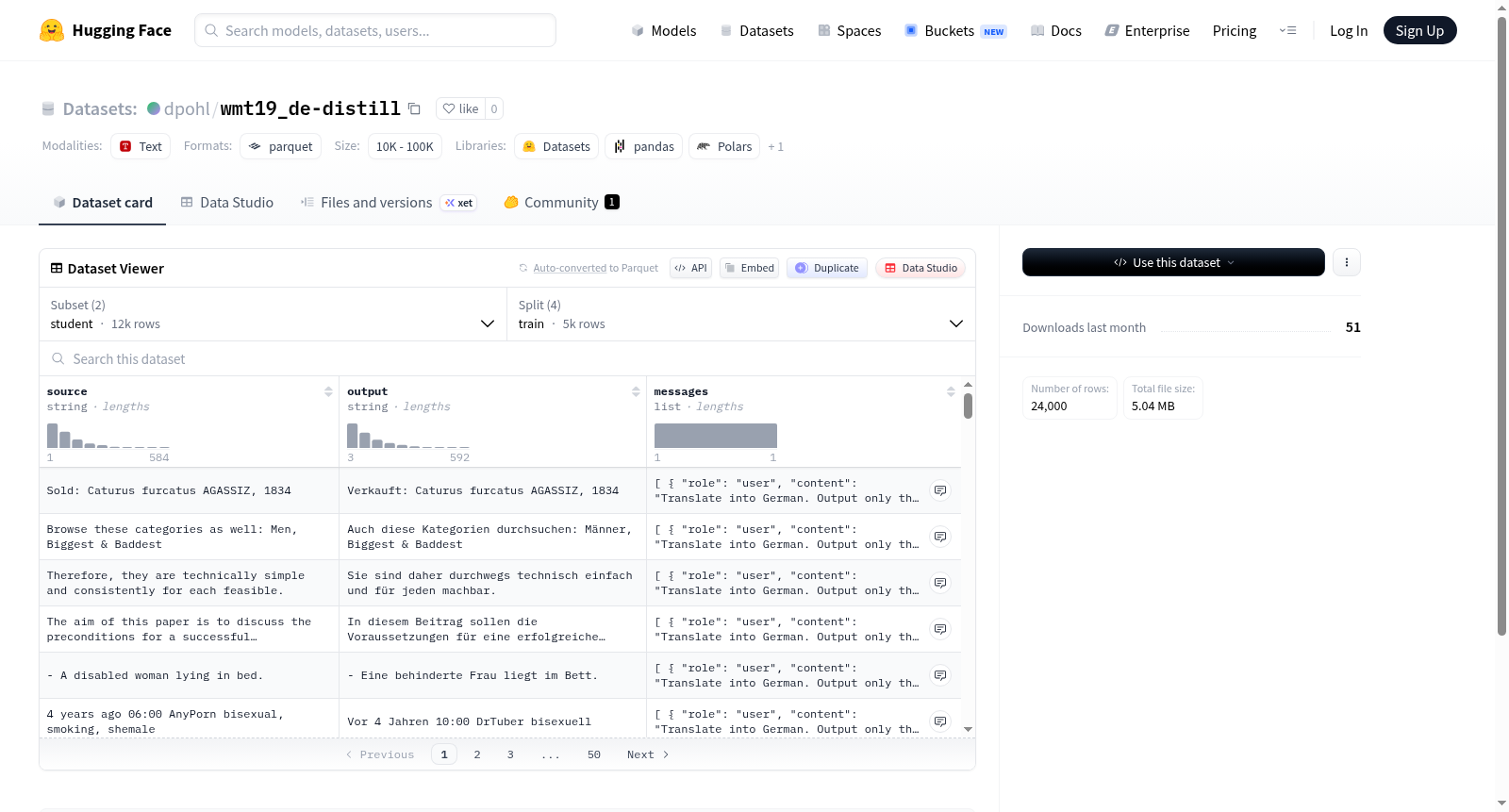Sort by the messages column arrows

[x=951, y=391]
